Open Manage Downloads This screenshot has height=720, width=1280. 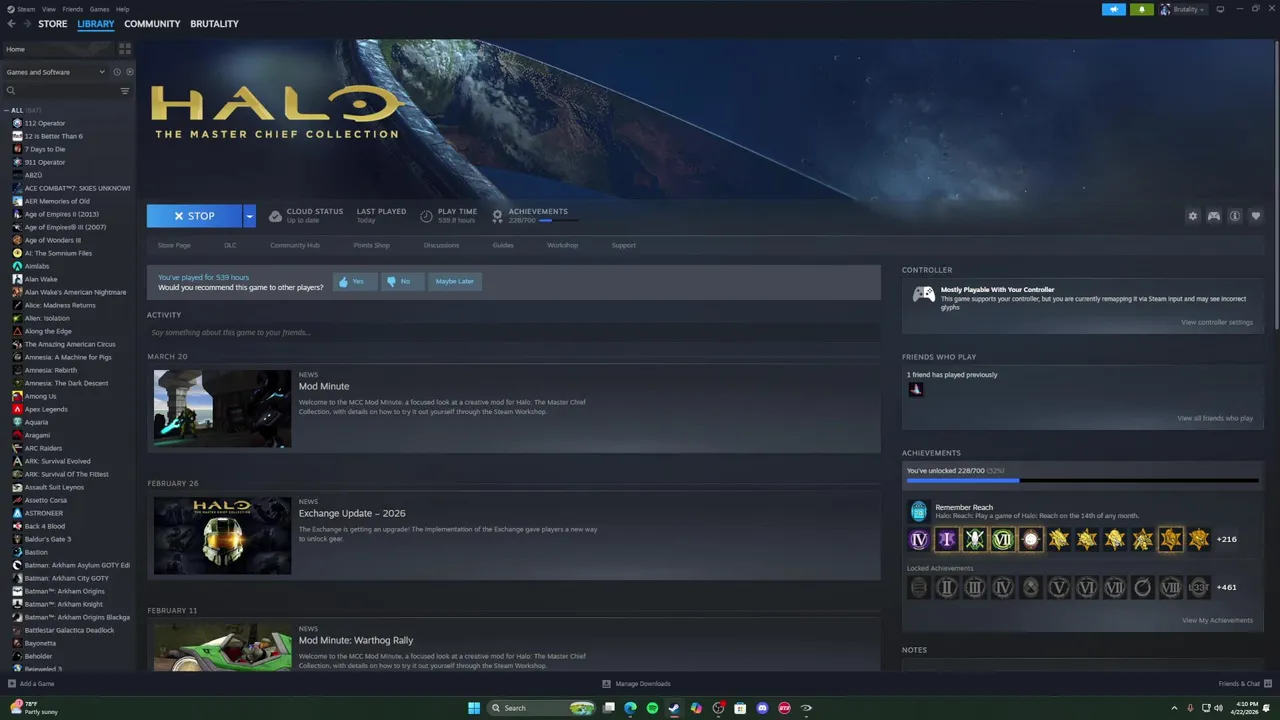tap(636, 684)
